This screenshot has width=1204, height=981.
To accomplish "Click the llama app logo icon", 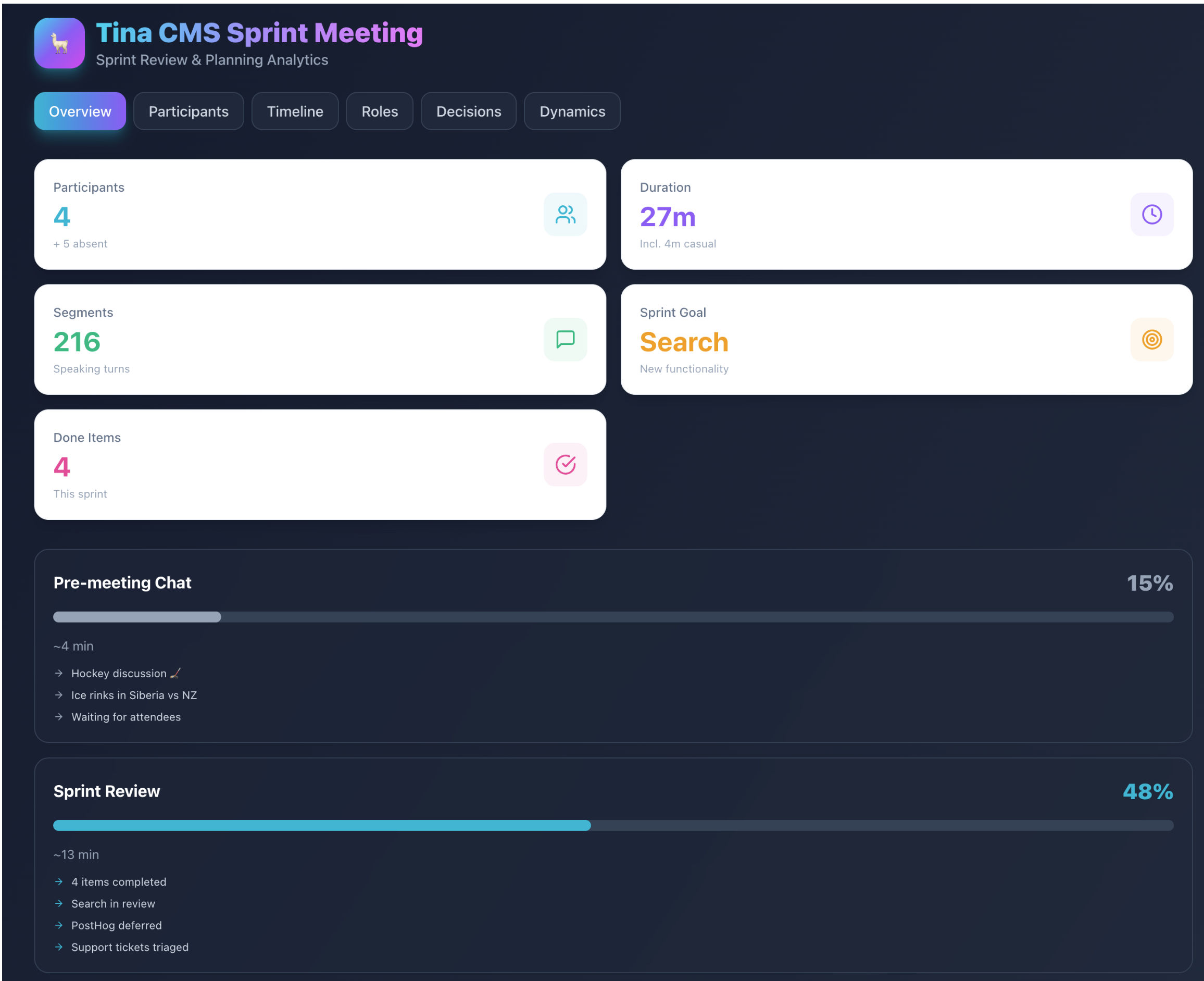I will click(59, 43).
